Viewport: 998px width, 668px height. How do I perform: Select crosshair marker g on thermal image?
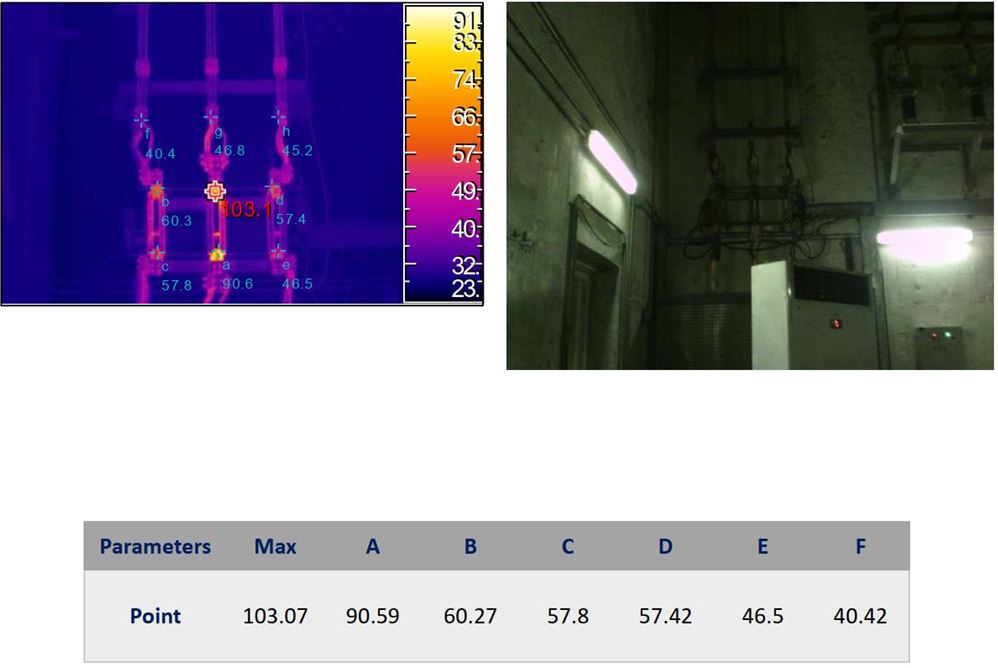click(211, 117)
